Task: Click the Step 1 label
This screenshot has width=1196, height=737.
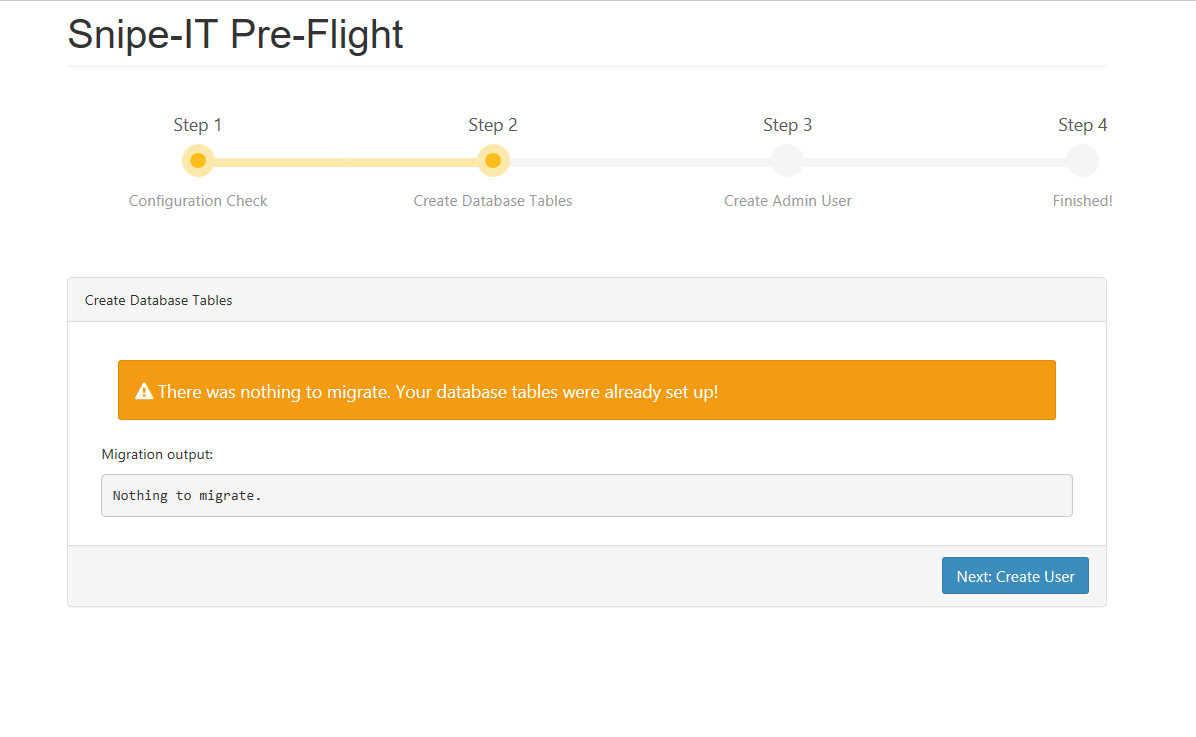Action: [x=198, y=125]
